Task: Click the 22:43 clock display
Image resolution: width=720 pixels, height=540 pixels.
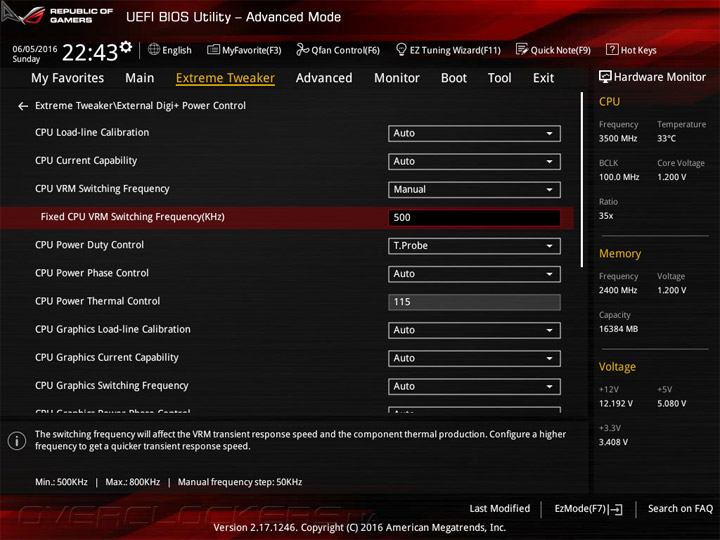Action: [x=90, y=52]
